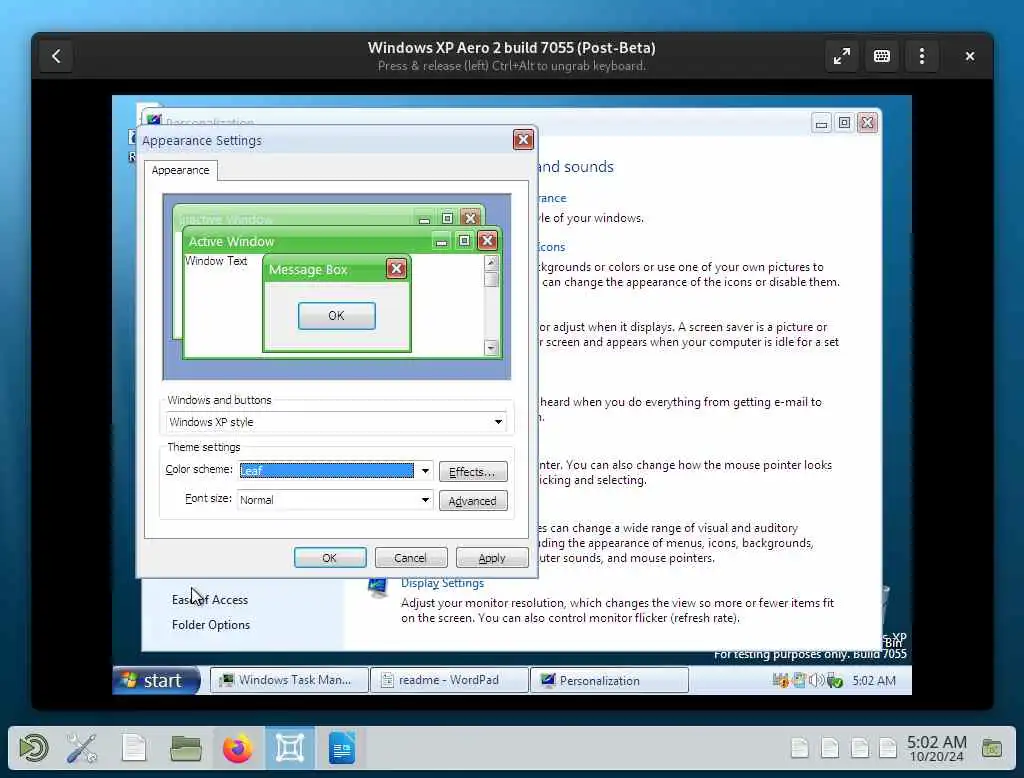The image size is (1024, 778).
Task: Click the network tray icon in XP
Action: 799,681
